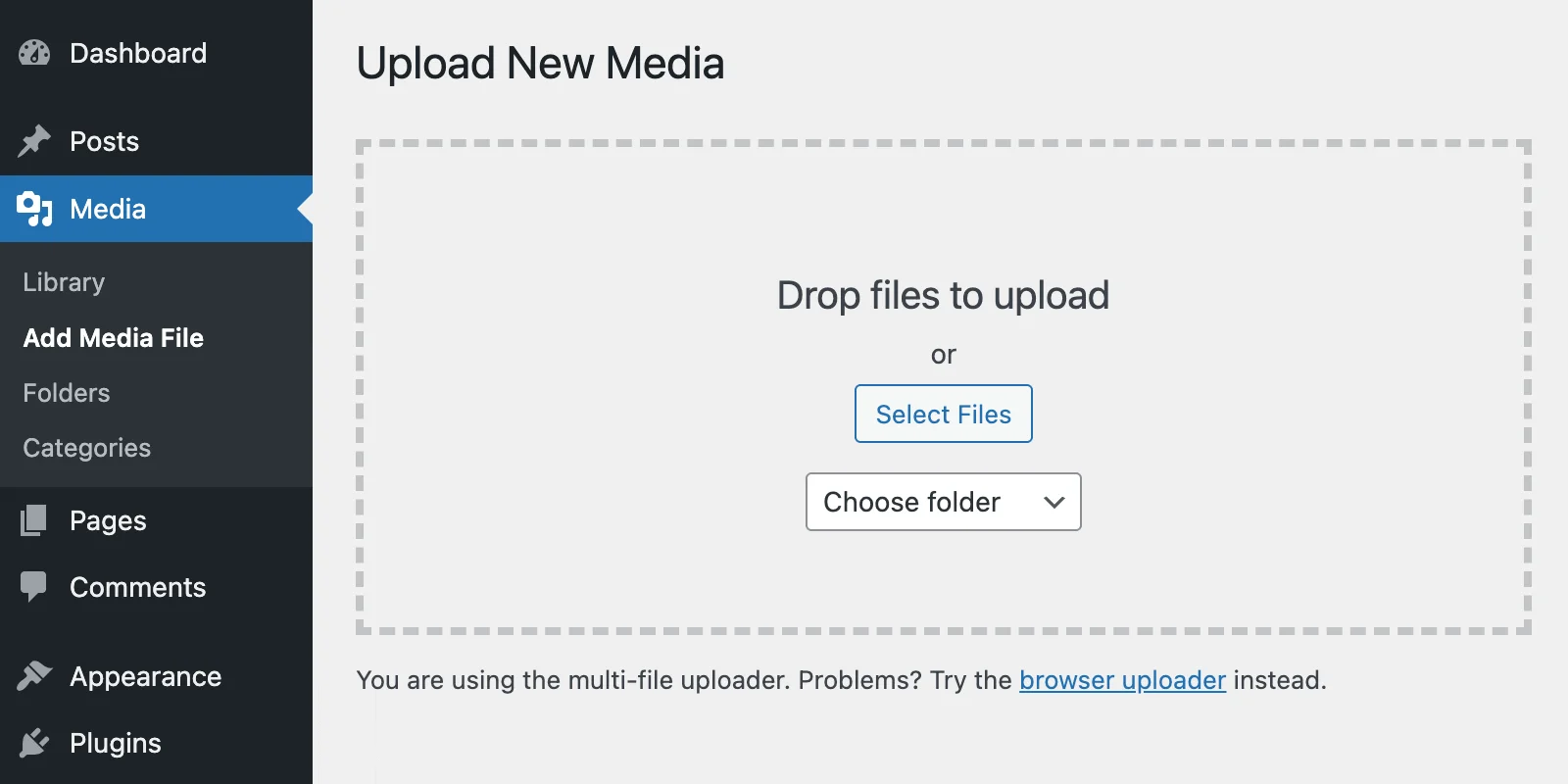
Task: Click the Upload New Media heading
Action: [542, 63]
